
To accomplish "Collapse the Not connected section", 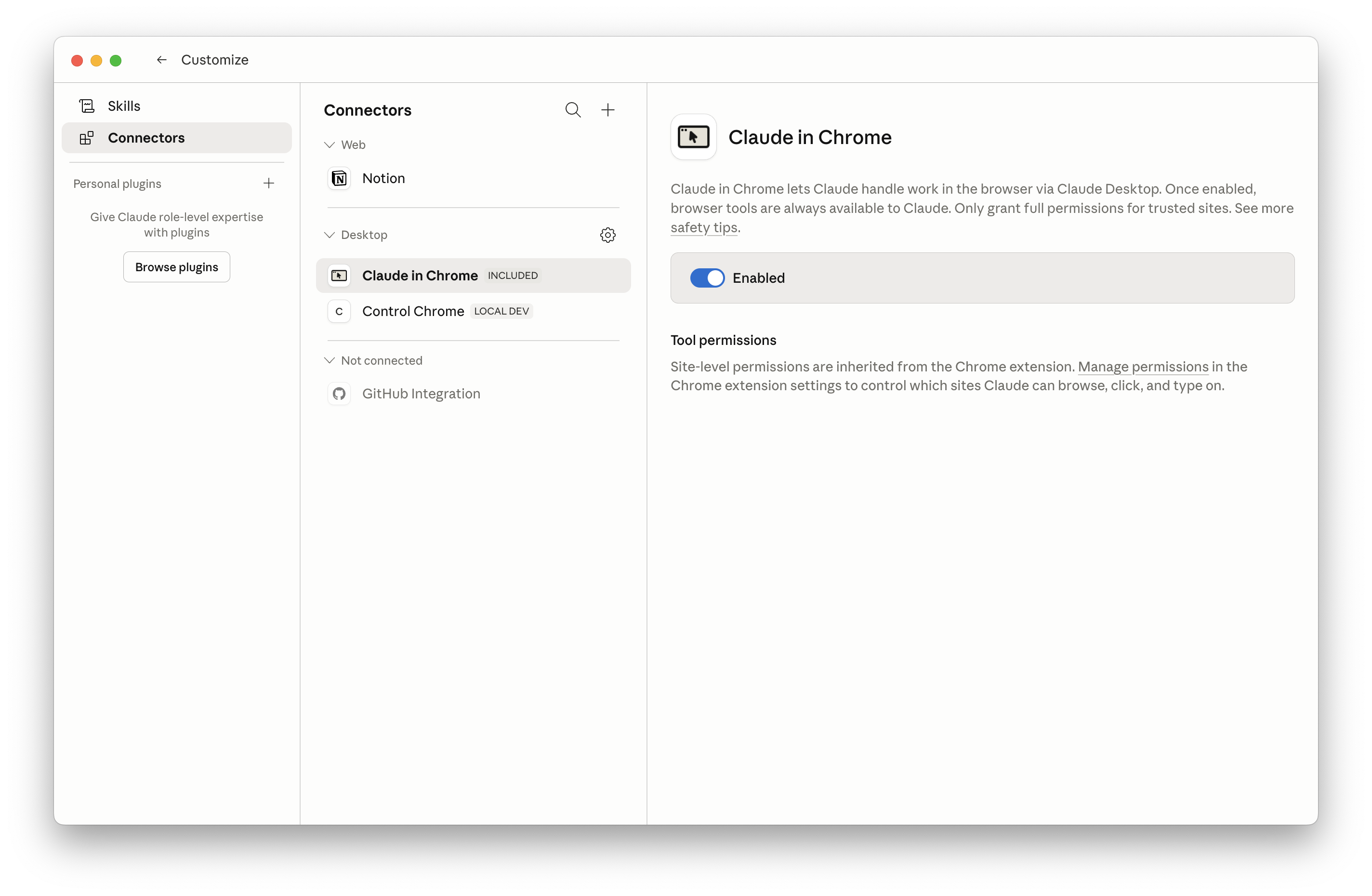I will point(329,360).
